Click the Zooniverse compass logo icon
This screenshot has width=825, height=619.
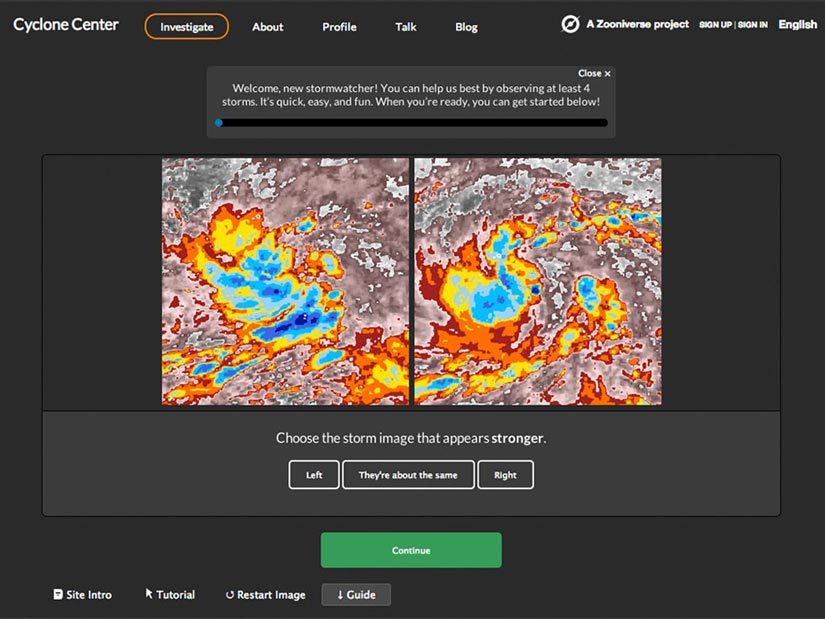click(x=570, y=24)
